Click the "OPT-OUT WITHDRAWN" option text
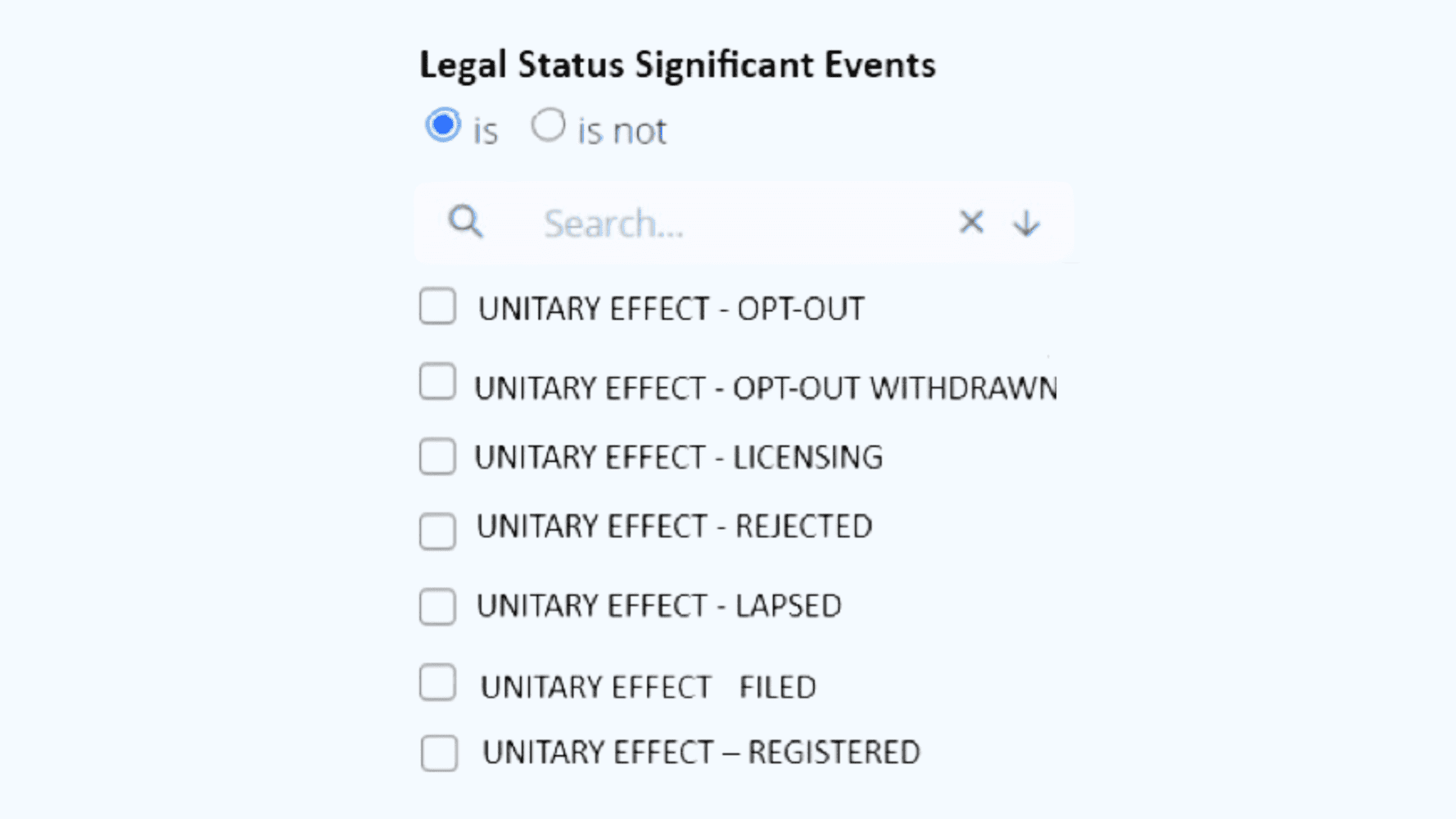 (x=895, y=388)
